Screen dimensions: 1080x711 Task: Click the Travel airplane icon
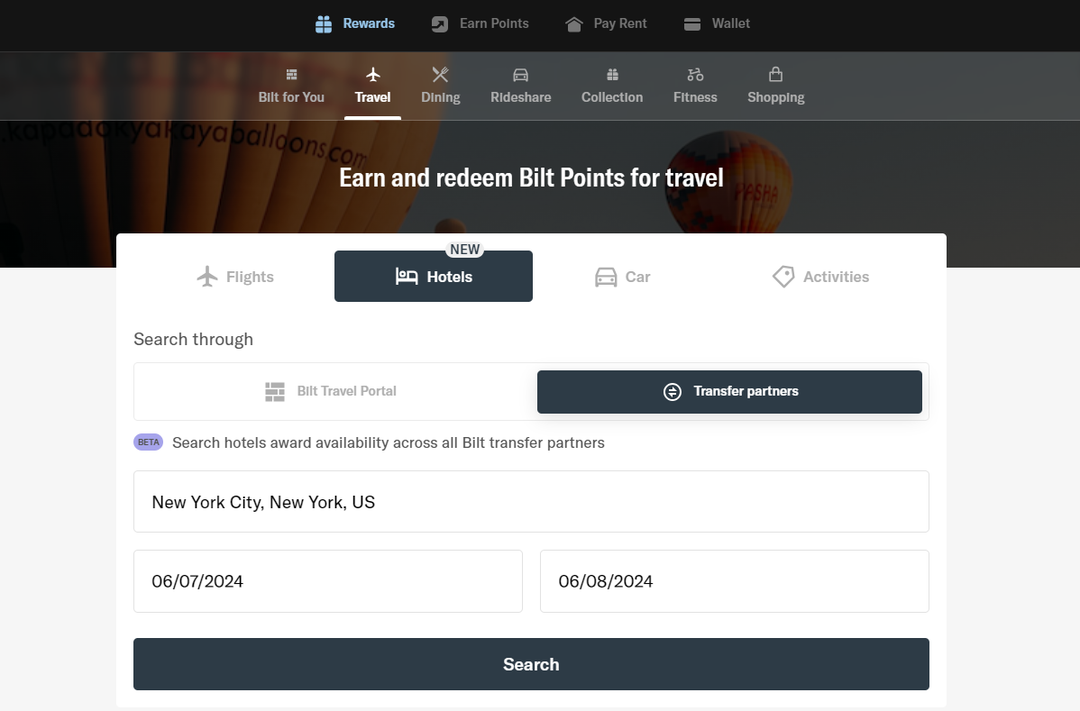[x=372, y=74]
